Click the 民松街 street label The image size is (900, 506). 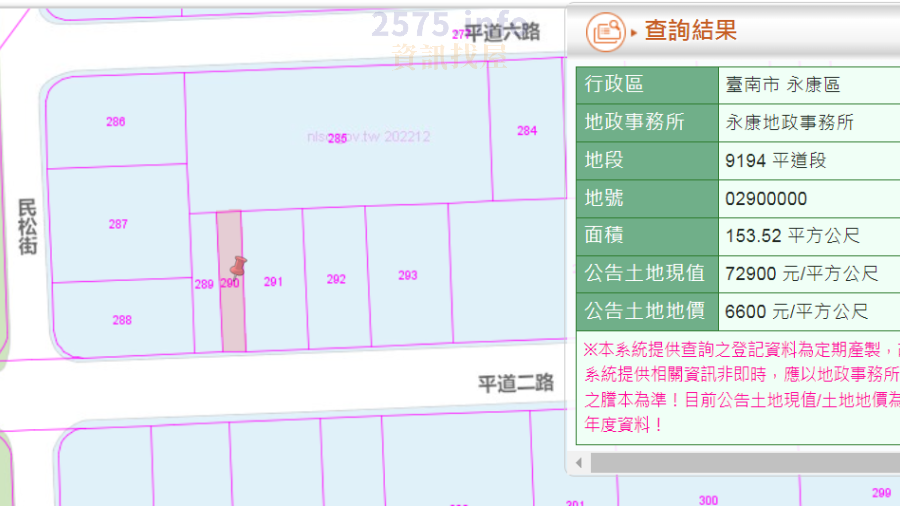28,226
